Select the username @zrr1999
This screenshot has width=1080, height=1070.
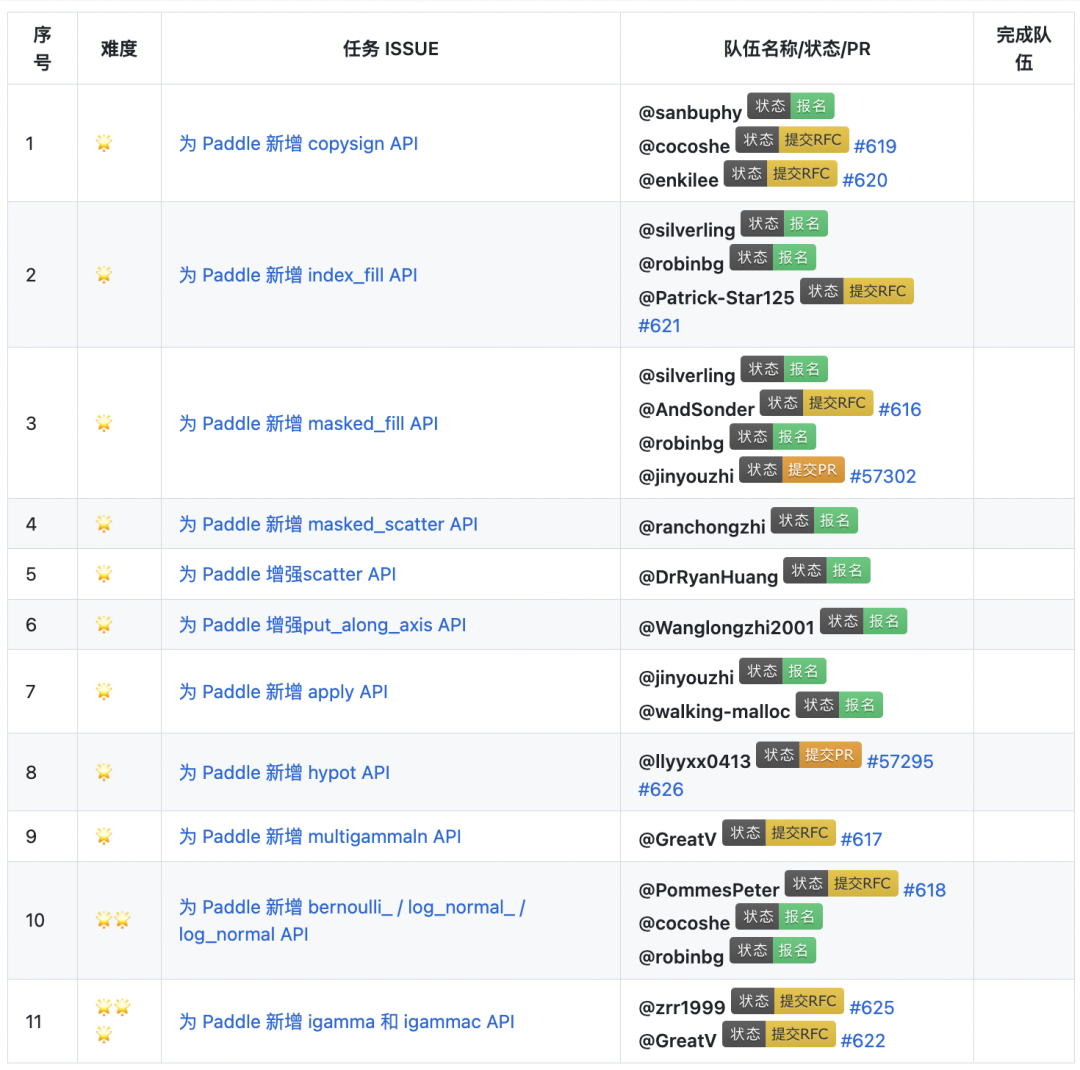point(682,1007)
